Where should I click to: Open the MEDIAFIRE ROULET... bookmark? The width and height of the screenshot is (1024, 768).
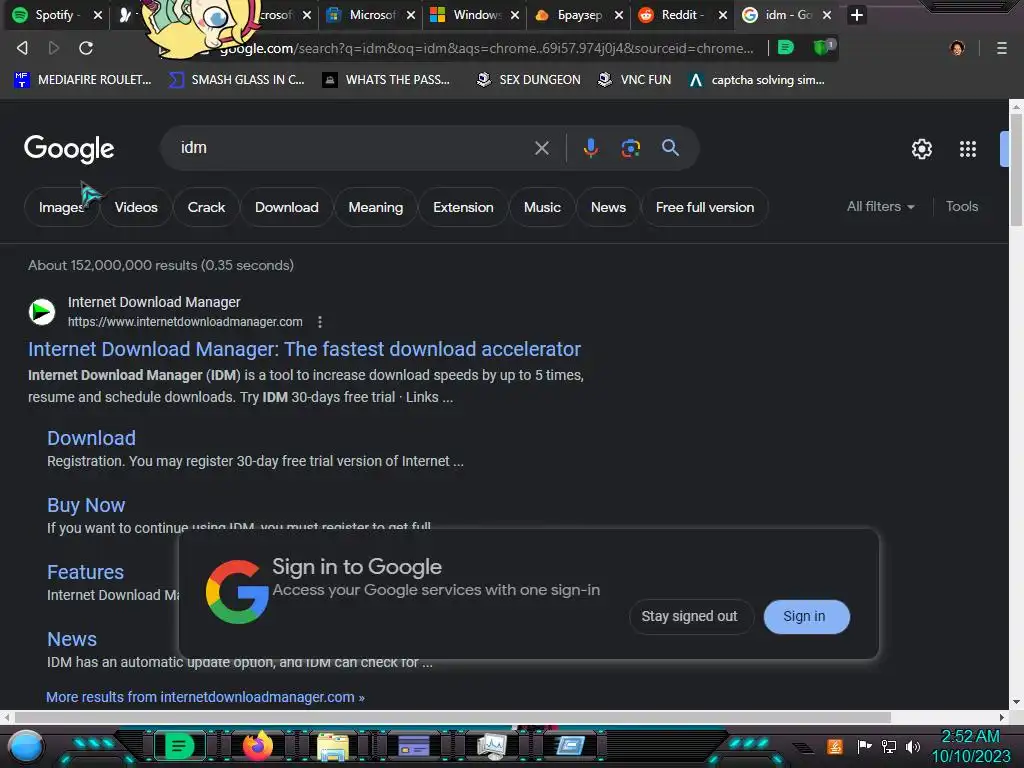click(83, 80)
